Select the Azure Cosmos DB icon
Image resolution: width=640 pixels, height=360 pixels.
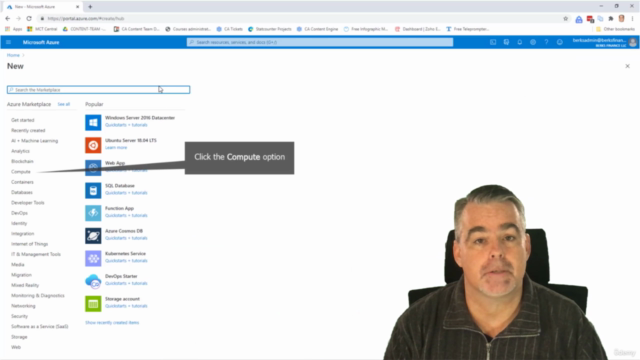pos(93,236)
